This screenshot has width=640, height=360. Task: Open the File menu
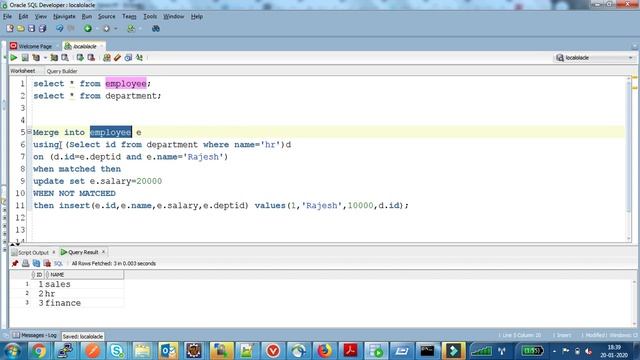pos(7,16)
